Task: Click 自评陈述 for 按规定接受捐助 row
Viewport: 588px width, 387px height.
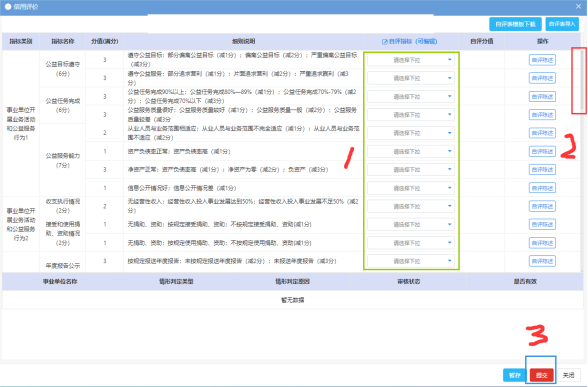Action: click(542, 224)
